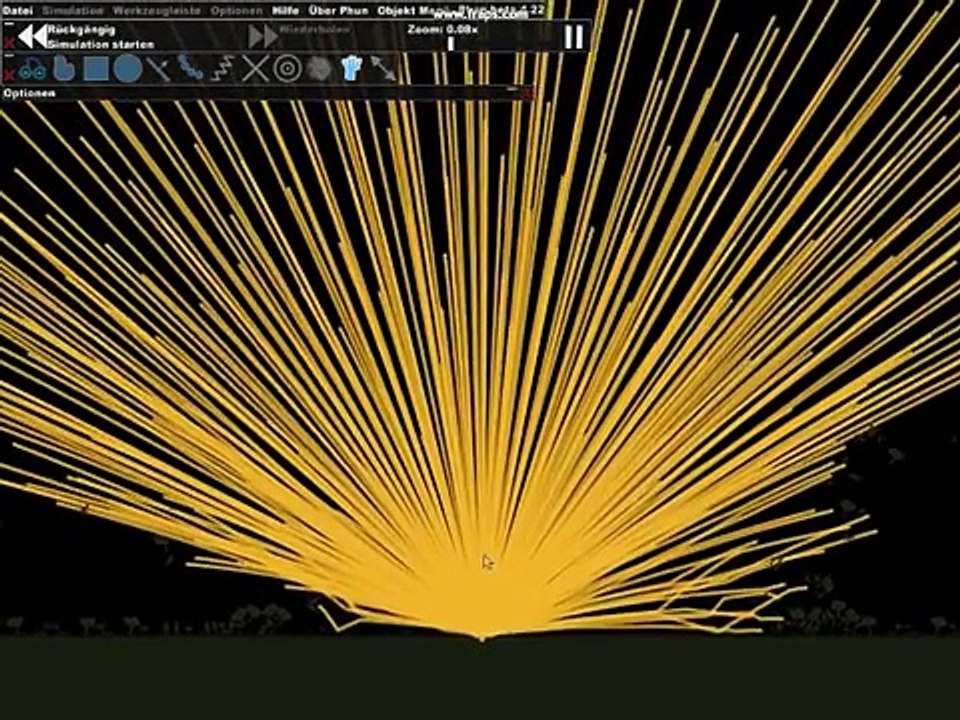Select the spring tool
This screenshot has width=960, height=720.
click(223, 69)
